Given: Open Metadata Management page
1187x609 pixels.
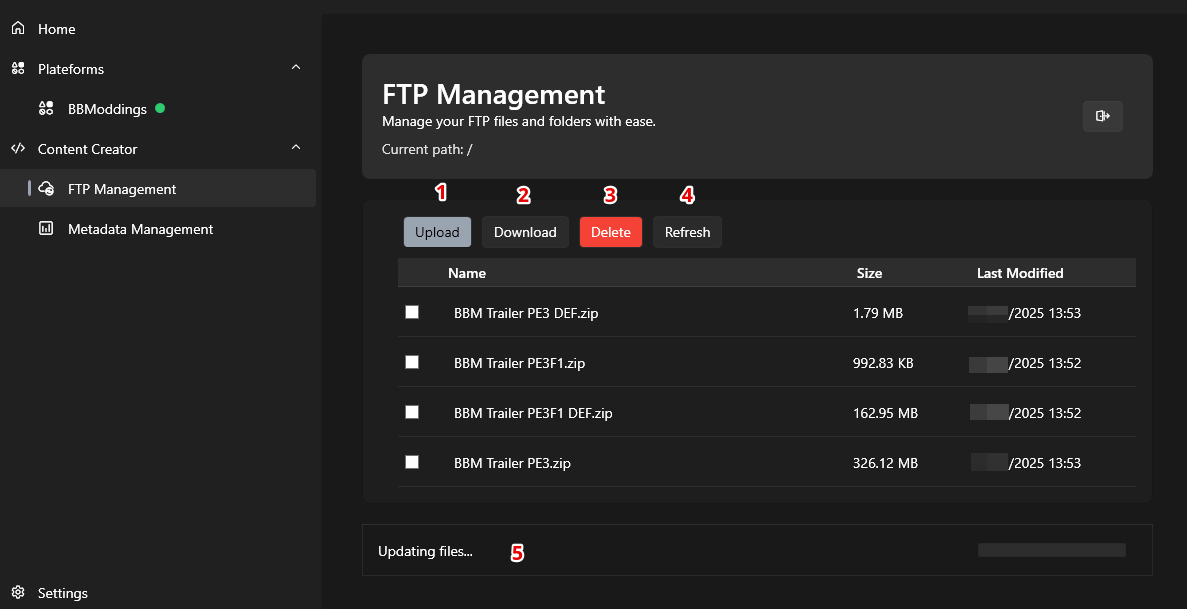Looking at the screenshot, I should [x=140, y=229].
